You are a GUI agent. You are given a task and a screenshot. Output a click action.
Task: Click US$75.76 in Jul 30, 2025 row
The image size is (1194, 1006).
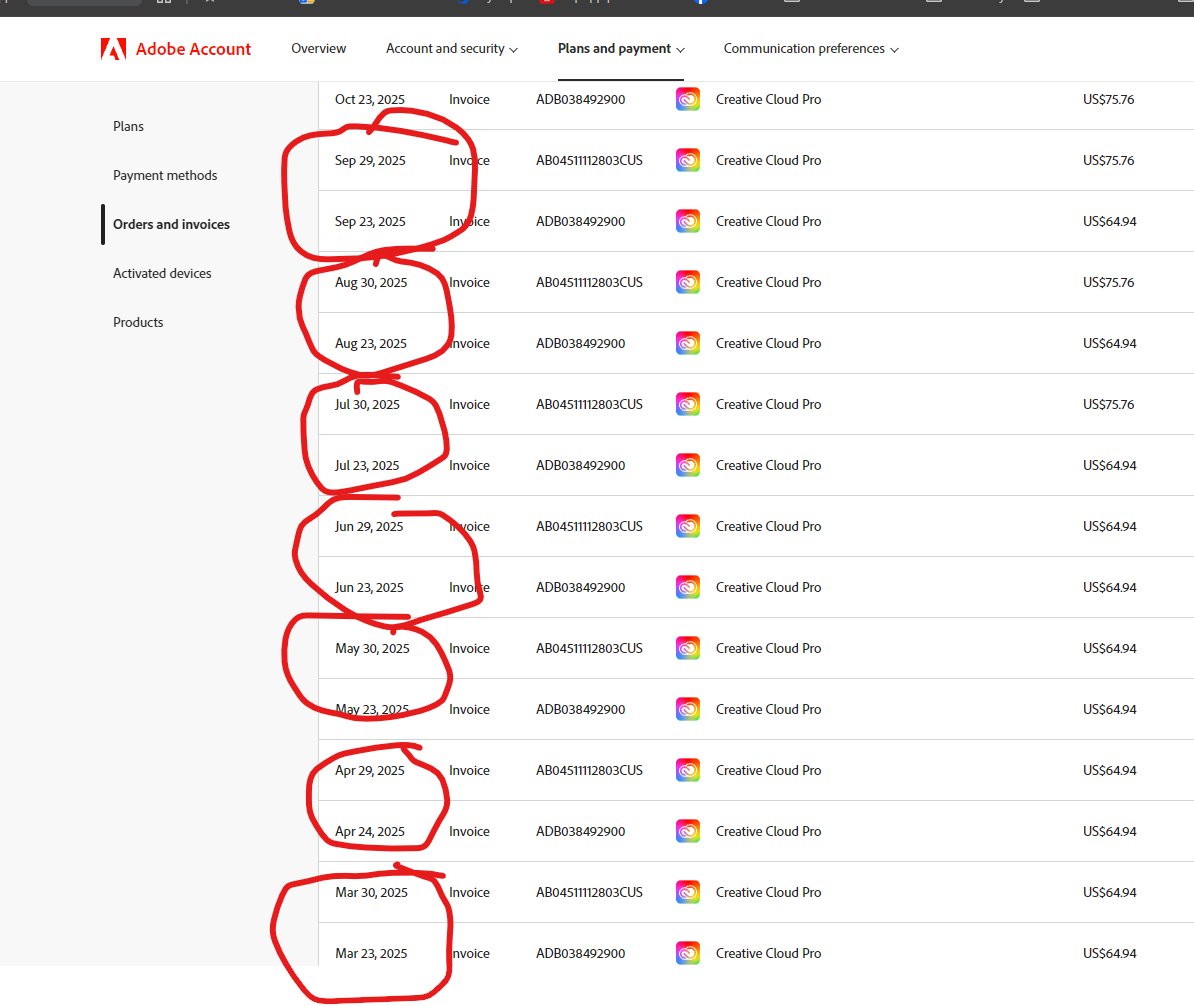click(1109, 404)
